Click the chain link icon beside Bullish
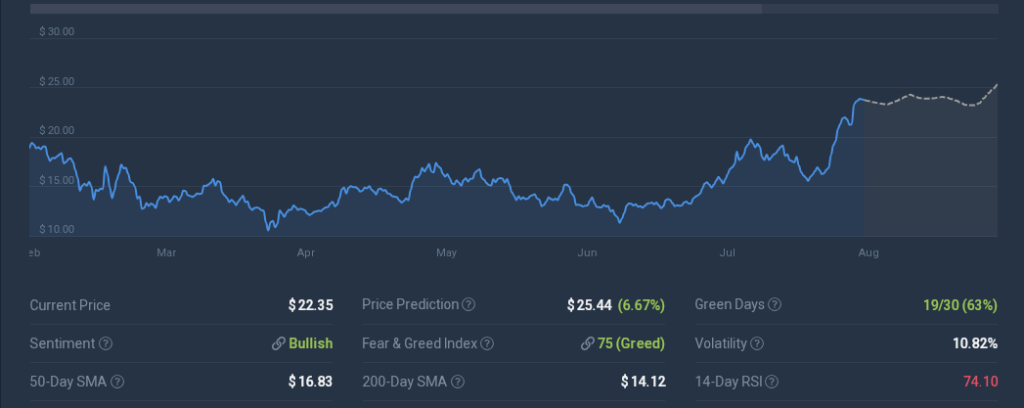1024x408 pixels. point(278,343)
